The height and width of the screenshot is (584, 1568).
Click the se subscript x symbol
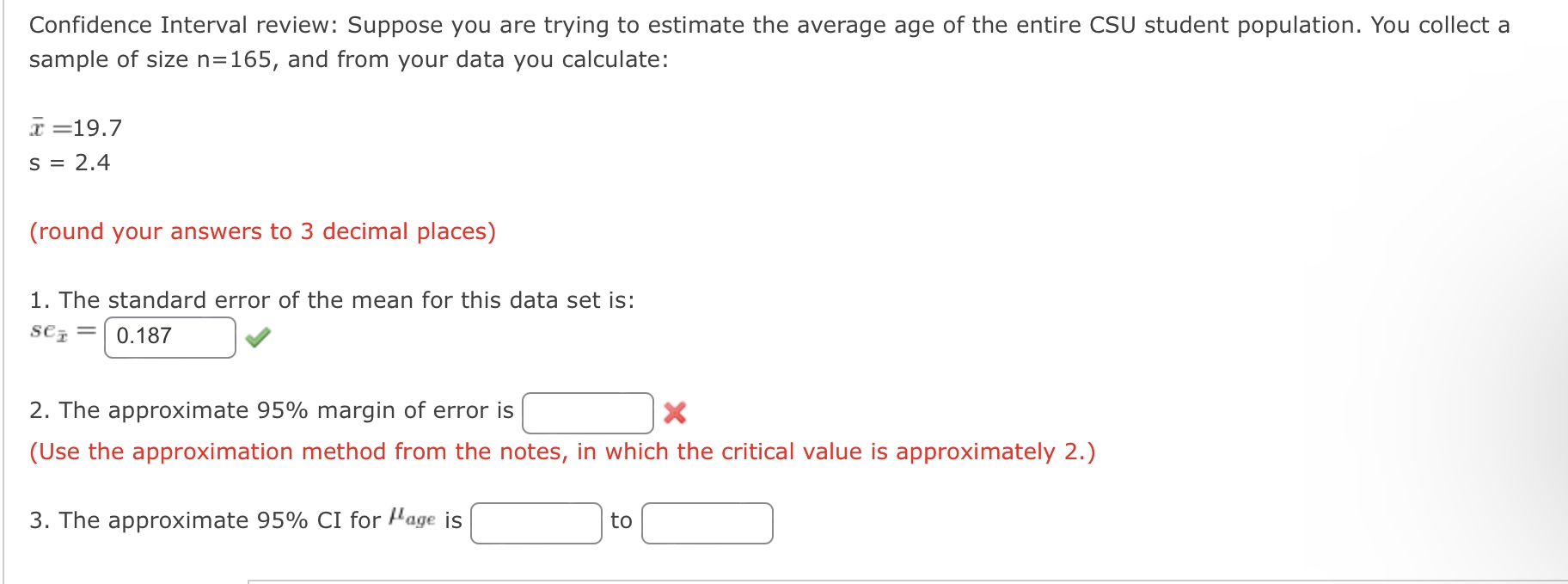(53, 331)
